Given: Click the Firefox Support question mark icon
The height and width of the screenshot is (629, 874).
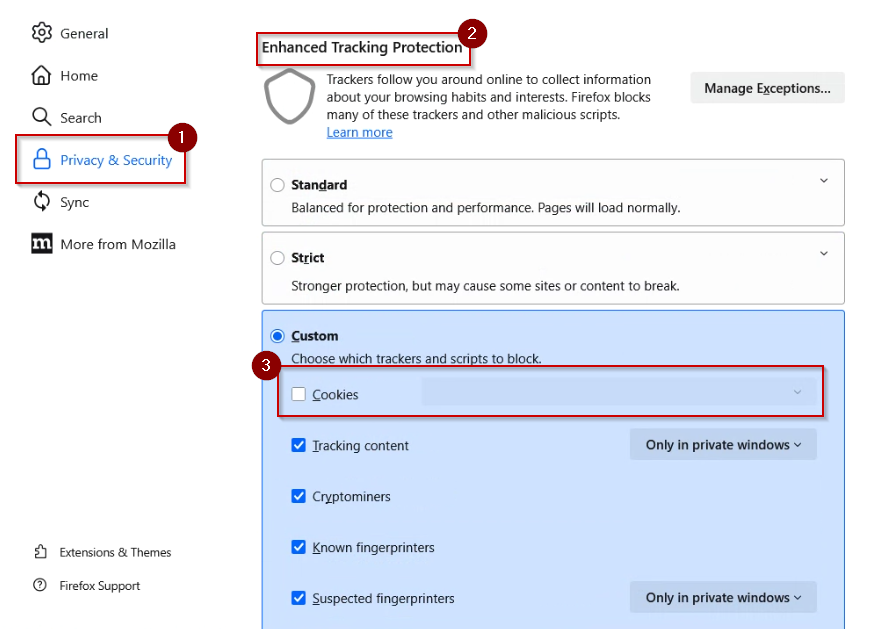Looking at the screenshot, I should coord(40,586).
